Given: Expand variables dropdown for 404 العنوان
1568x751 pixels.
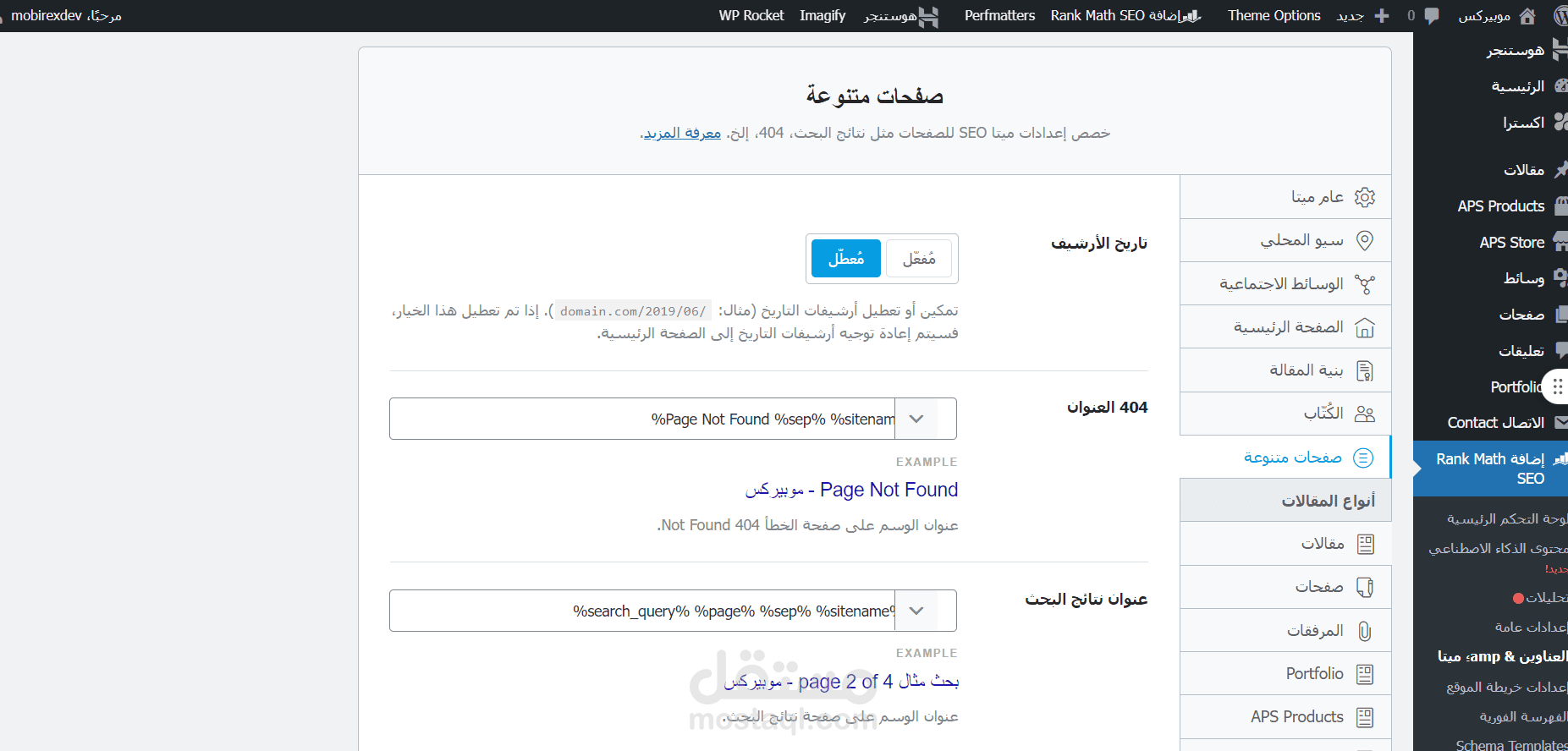Looking at the screenshot, I should click(916, 419).
